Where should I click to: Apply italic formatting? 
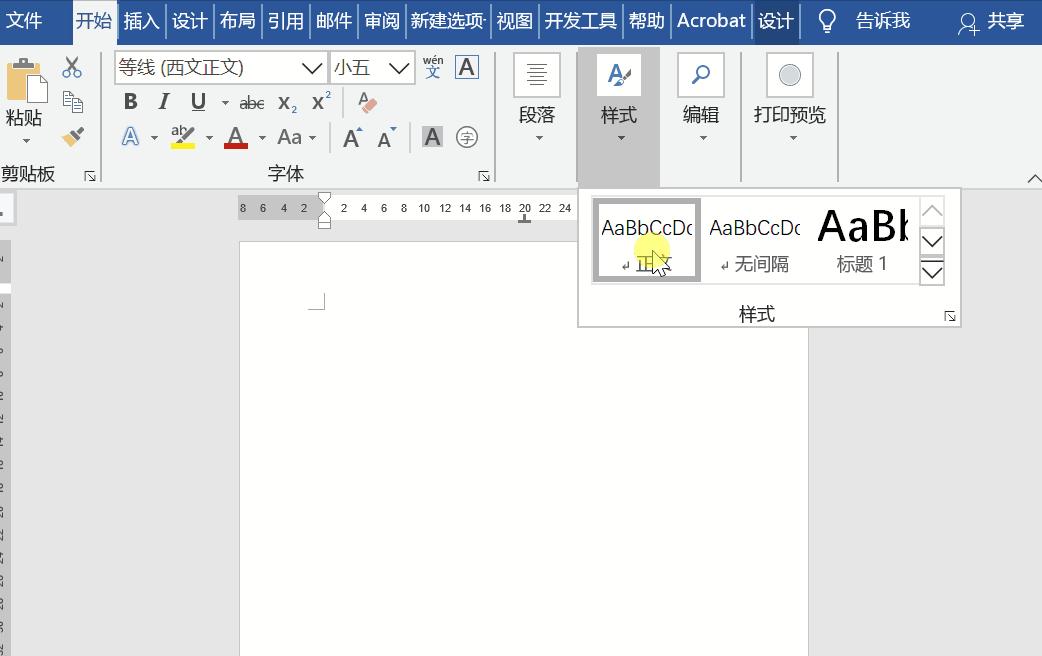163,101
